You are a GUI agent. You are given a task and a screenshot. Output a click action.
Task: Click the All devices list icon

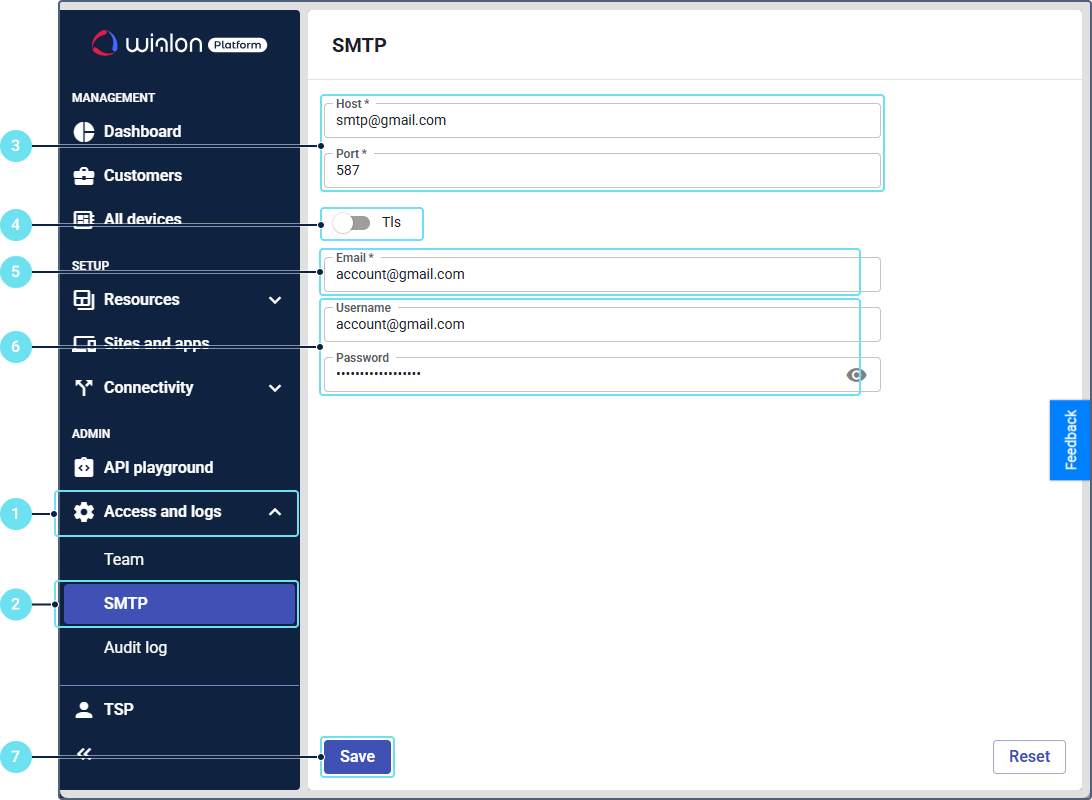tap(84, 219)
